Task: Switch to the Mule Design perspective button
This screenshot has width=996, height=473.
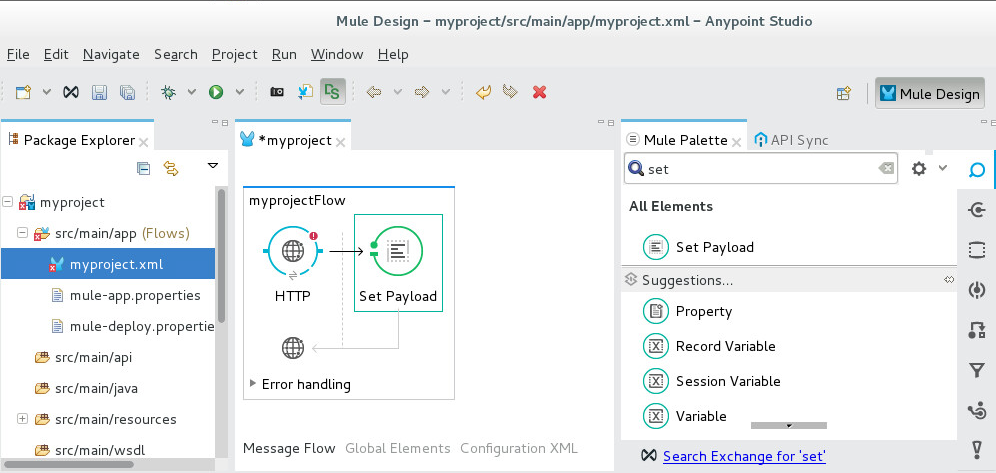Action: coord(930,93)
